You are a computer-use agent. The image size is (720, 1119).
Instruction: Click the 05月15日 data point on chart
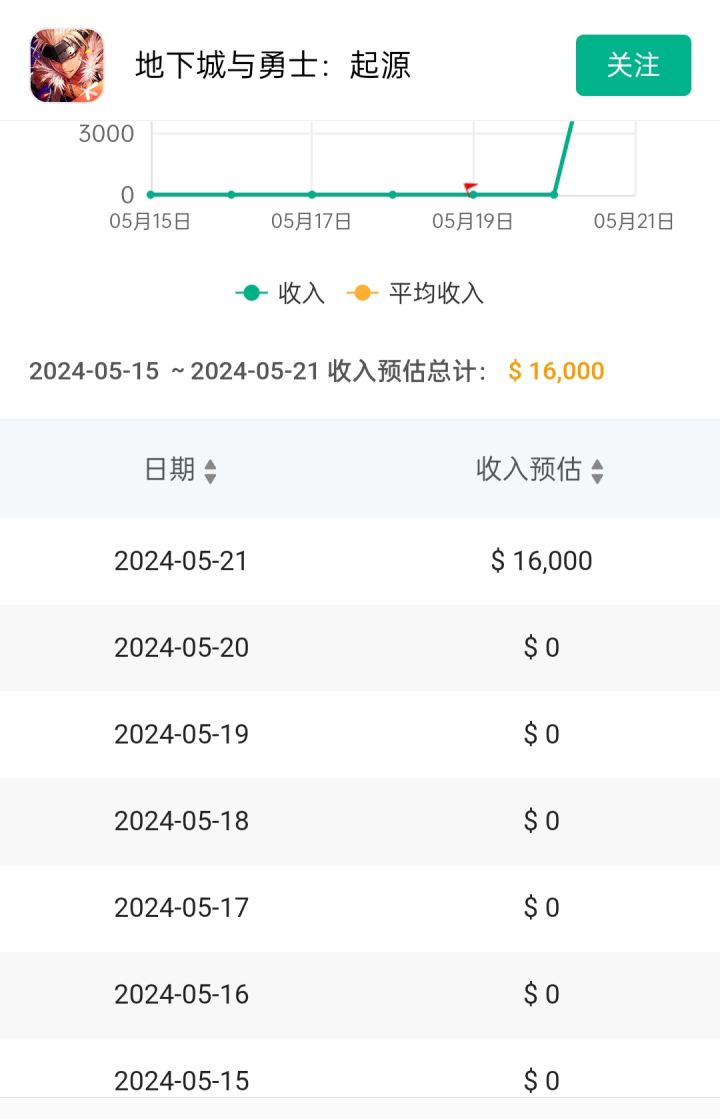(151, 194)
